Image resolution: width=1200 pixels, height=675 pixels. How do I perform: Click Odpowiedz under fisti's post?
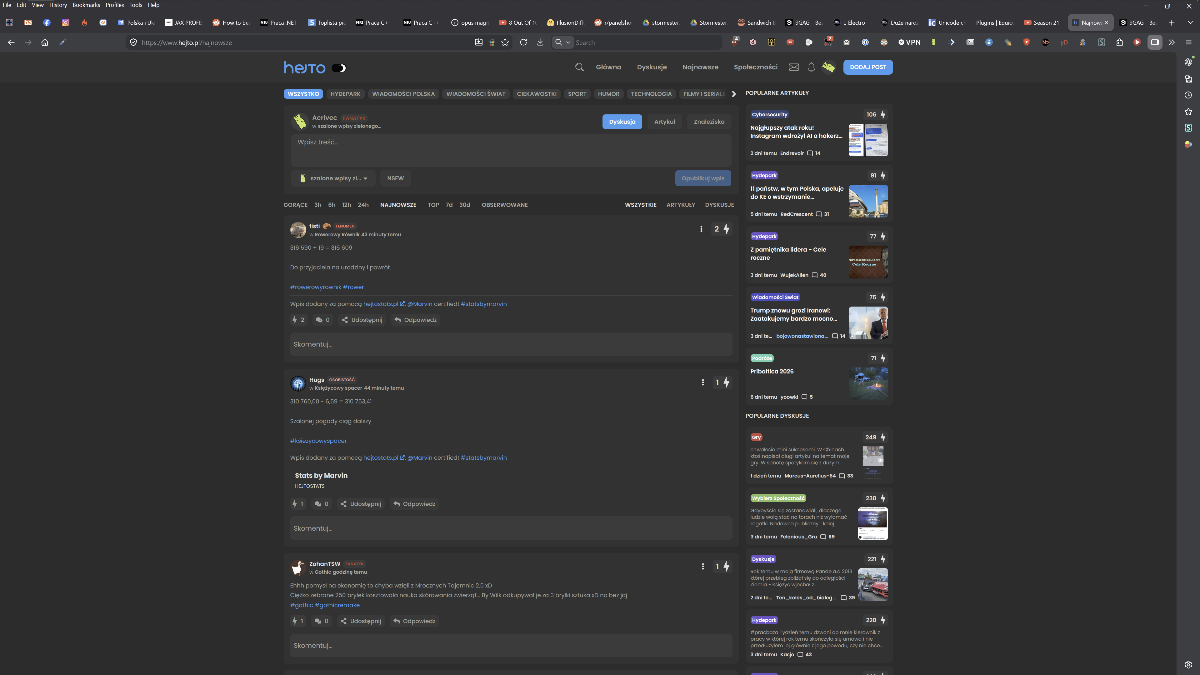tap(415, 320)
